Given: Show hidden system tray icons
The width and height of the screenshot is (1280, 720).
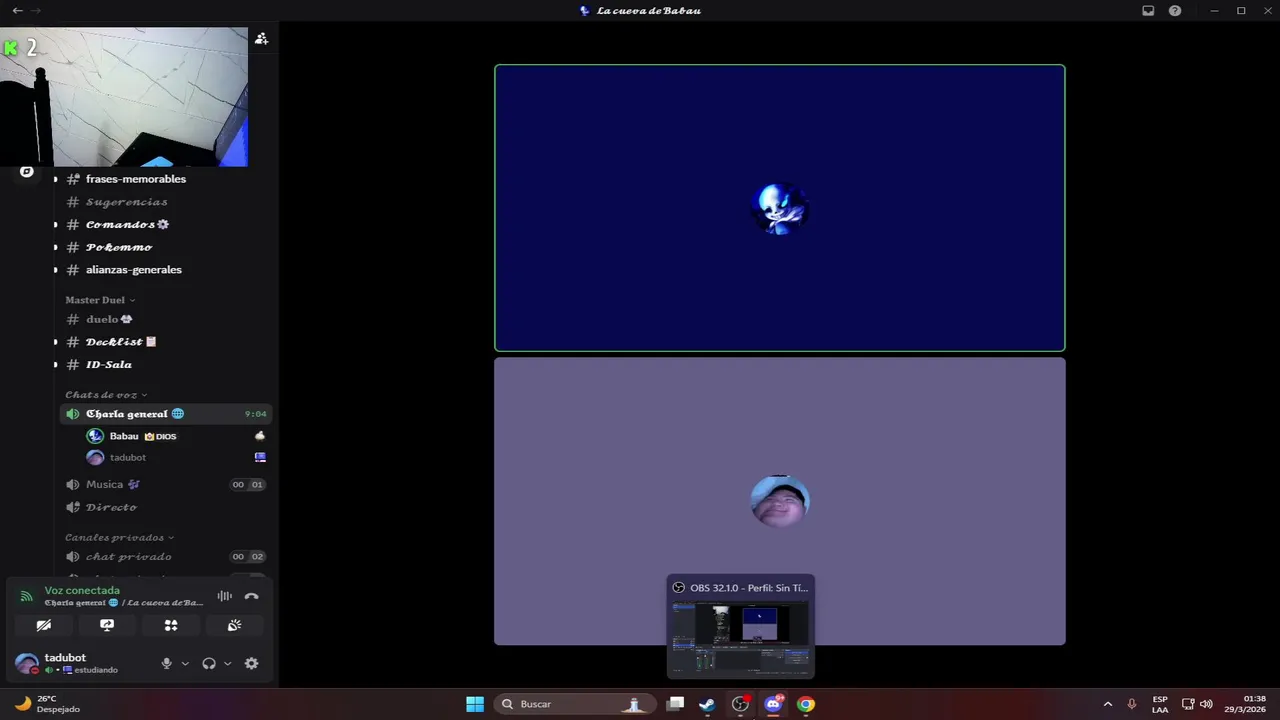Looking at the screenshot, I should [1107, 704].
